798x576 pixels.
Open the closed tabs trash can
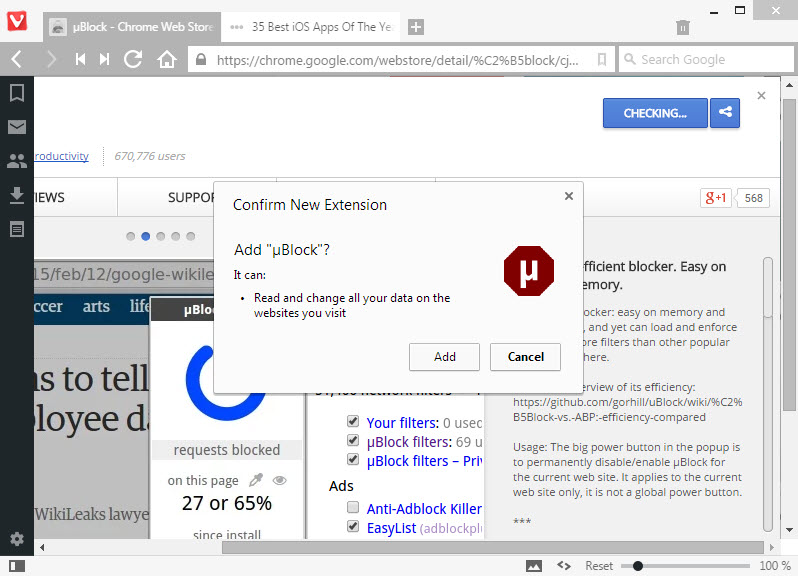point(682,27)
